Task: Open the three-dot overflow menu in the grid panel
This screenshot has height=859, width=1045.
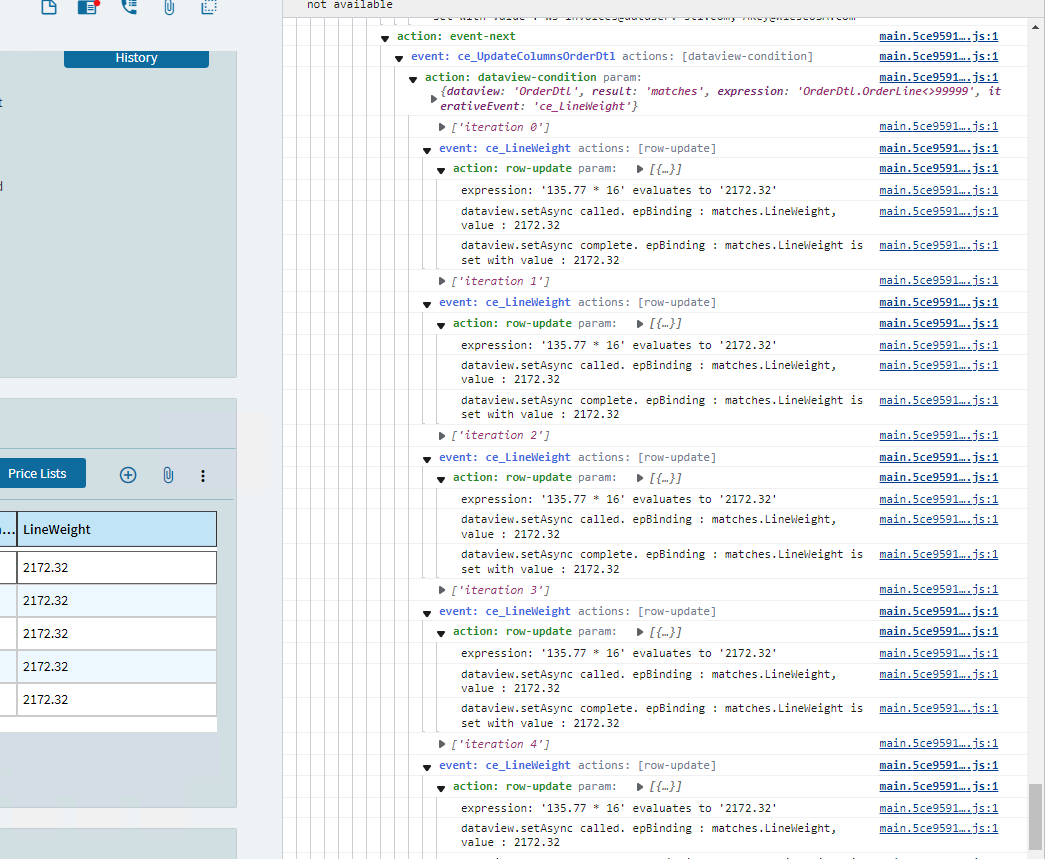Action: tap(203, 475)
